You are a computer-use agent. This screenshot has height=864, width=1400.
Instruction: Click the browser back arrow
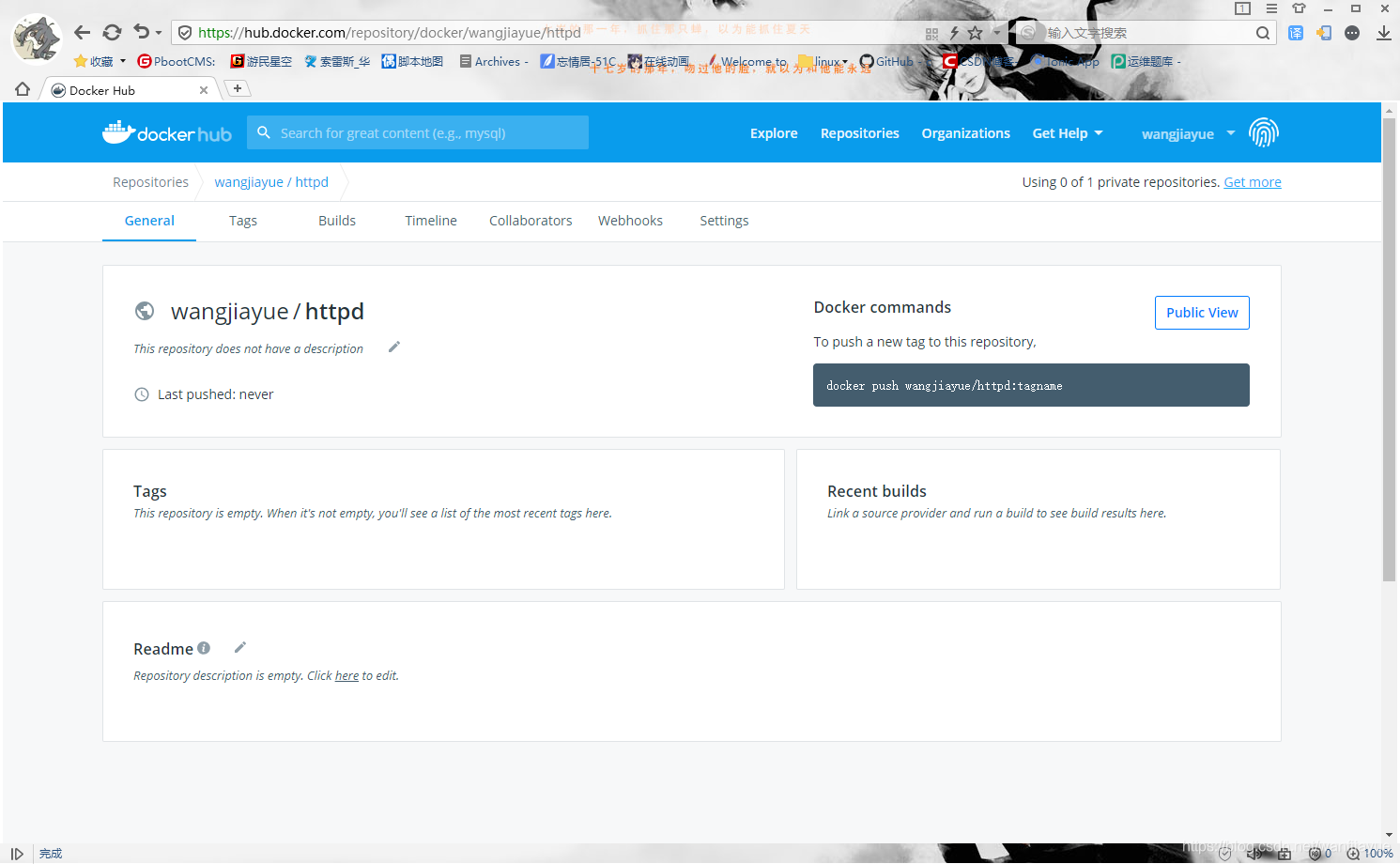tap(82, 33)
